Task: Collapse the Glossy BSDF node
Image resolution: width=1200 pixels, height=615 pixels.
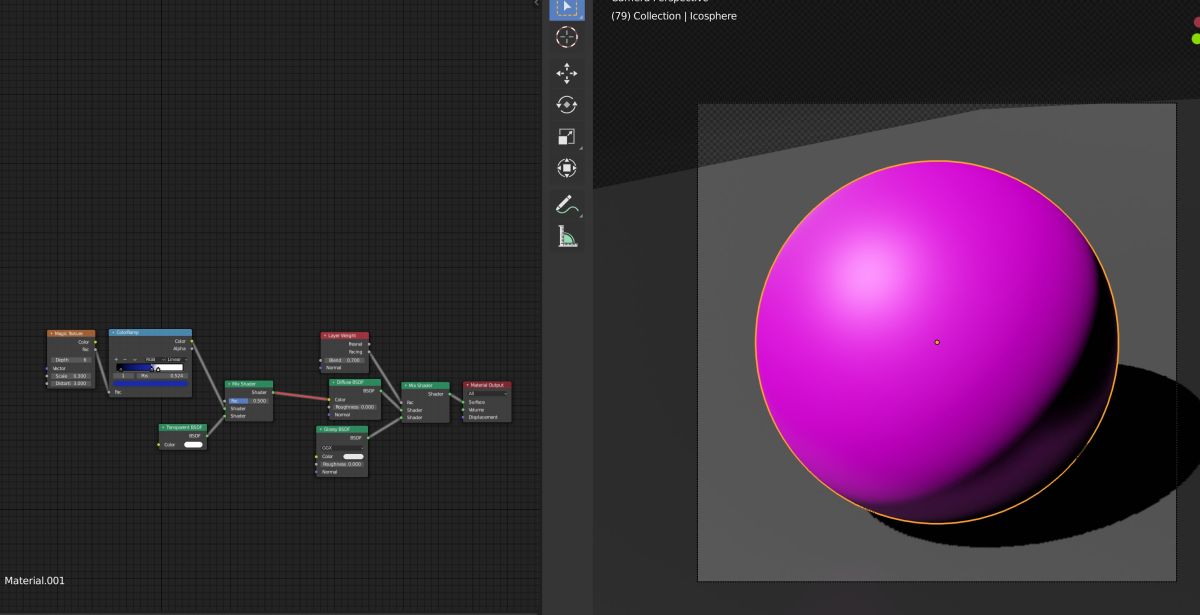Action: (321, 429)
